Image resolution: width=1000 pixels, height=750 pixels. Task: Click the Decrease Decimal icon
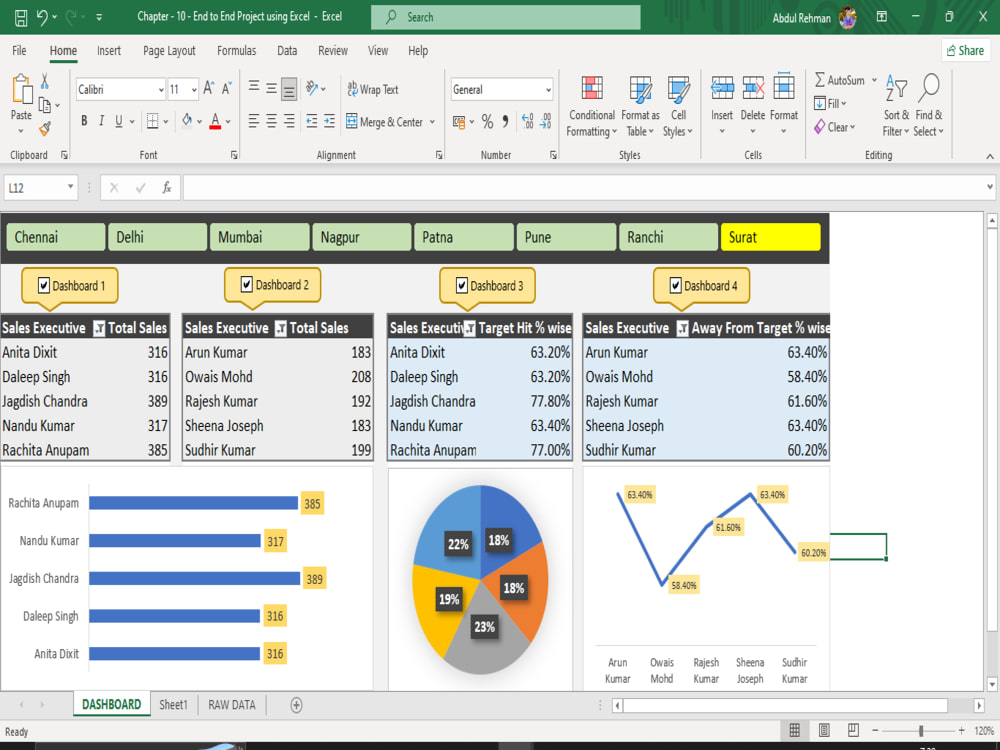click(x=546, y=122)
